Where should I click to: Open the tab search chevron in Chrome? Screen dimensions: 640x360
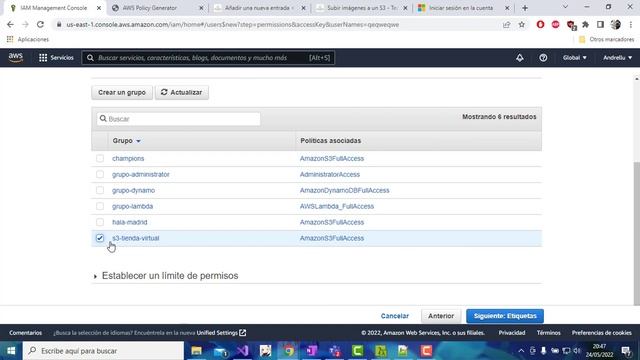[565, 7]
